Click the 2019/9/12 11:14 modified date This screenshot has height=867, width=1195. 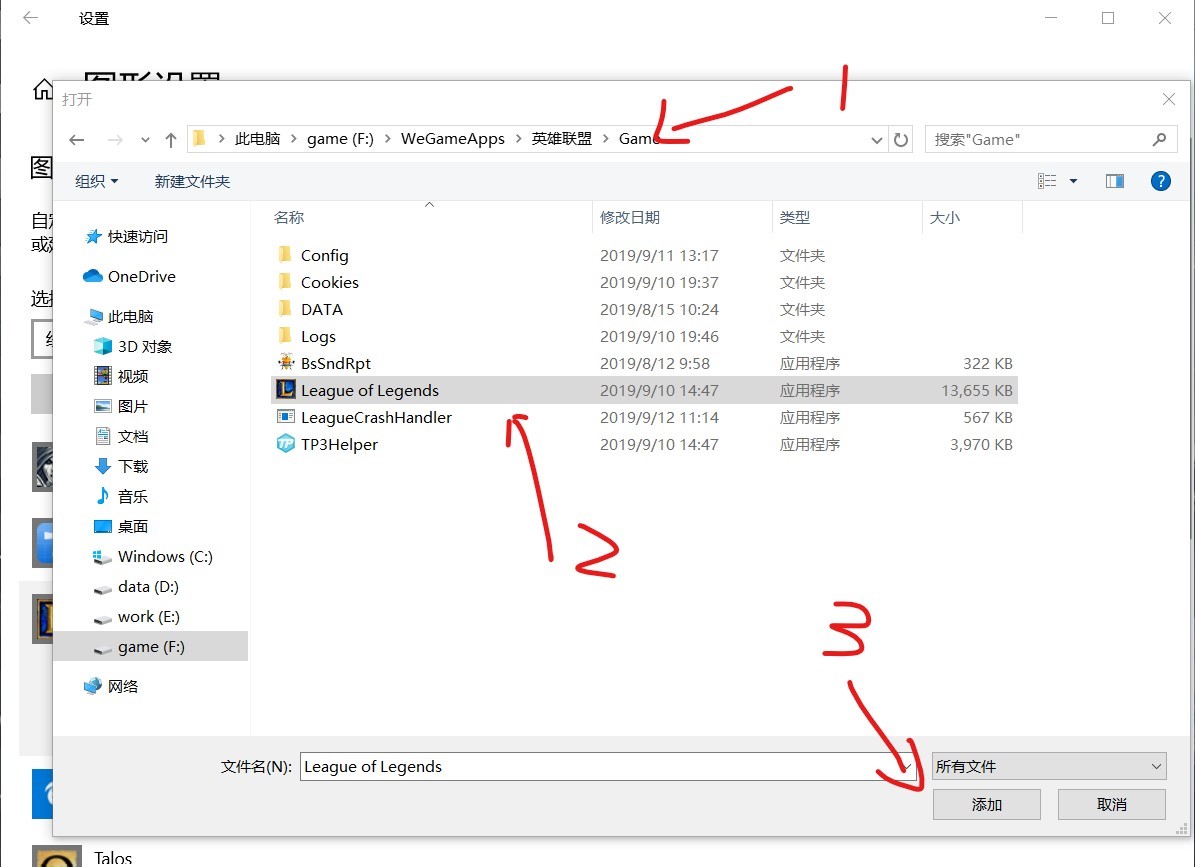click(x=659, y=418)
